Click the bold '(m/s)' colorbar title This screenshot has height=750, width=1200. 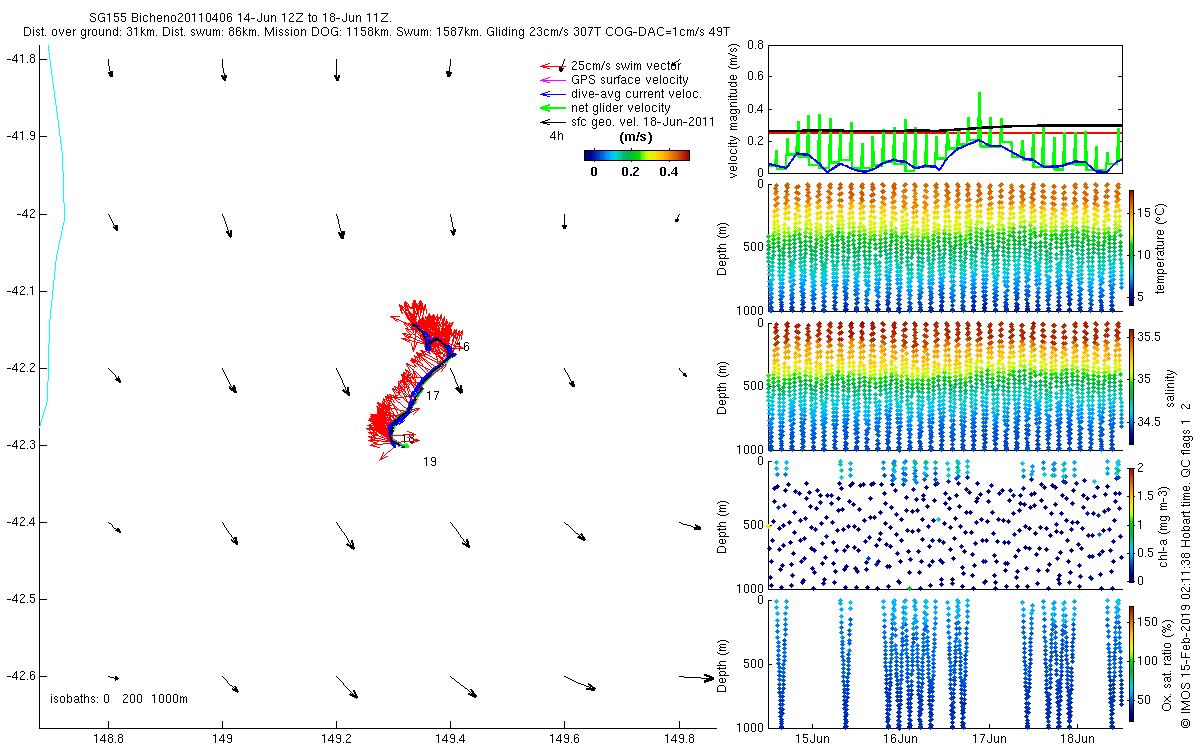[637, 136]
